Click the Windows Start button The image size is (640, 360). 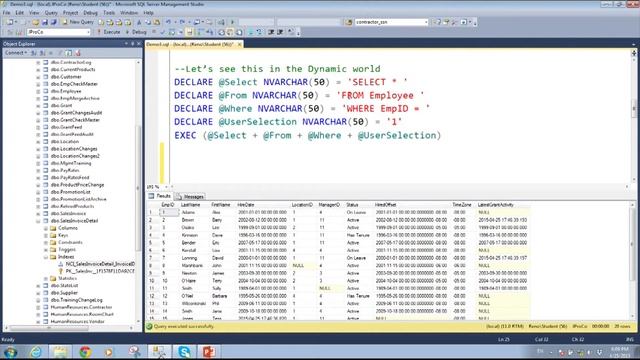(10, 352)
